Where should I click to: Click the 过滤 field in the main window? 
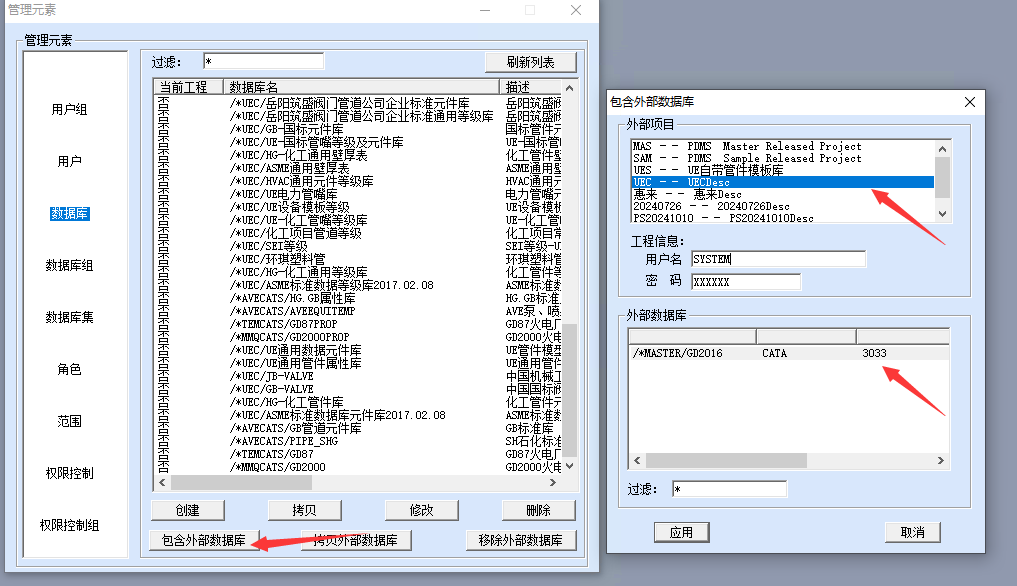click(263, 62)
